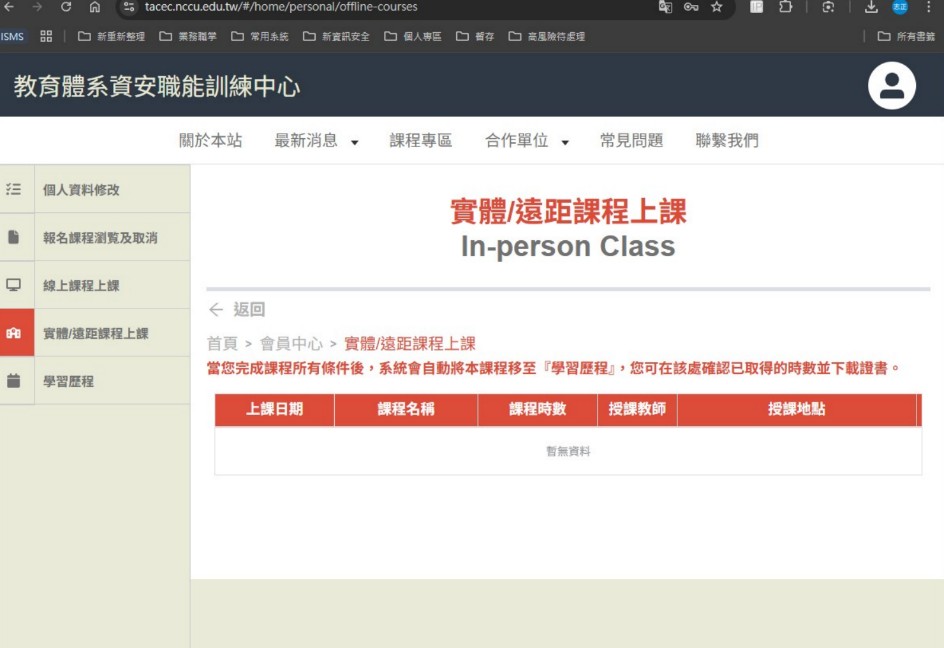Click the site title 教育體系資安職能訓練中心
This screenshot has width=944, height=648.
[157, 86]
